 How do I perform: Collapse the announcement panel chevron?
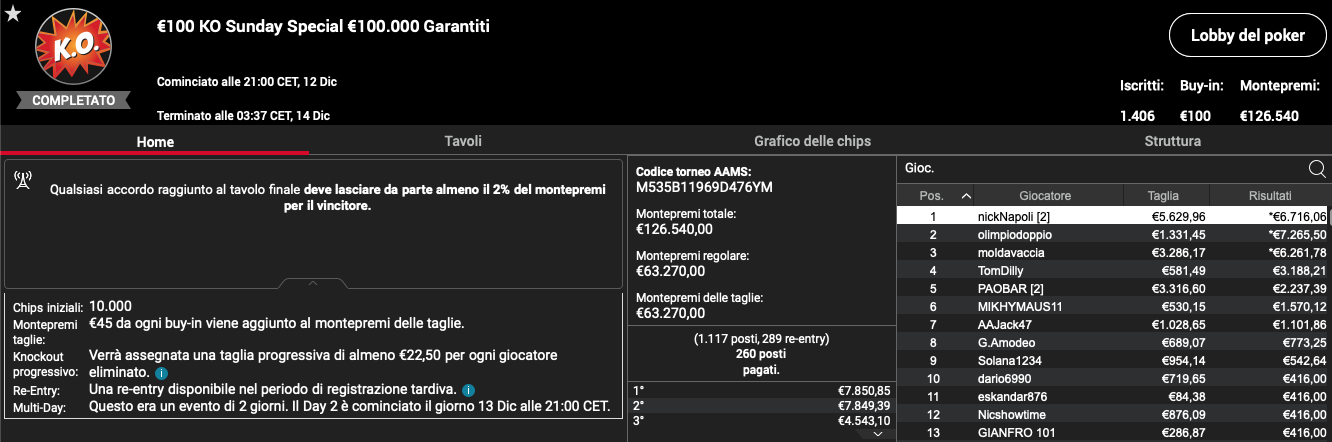pos(312,284)
